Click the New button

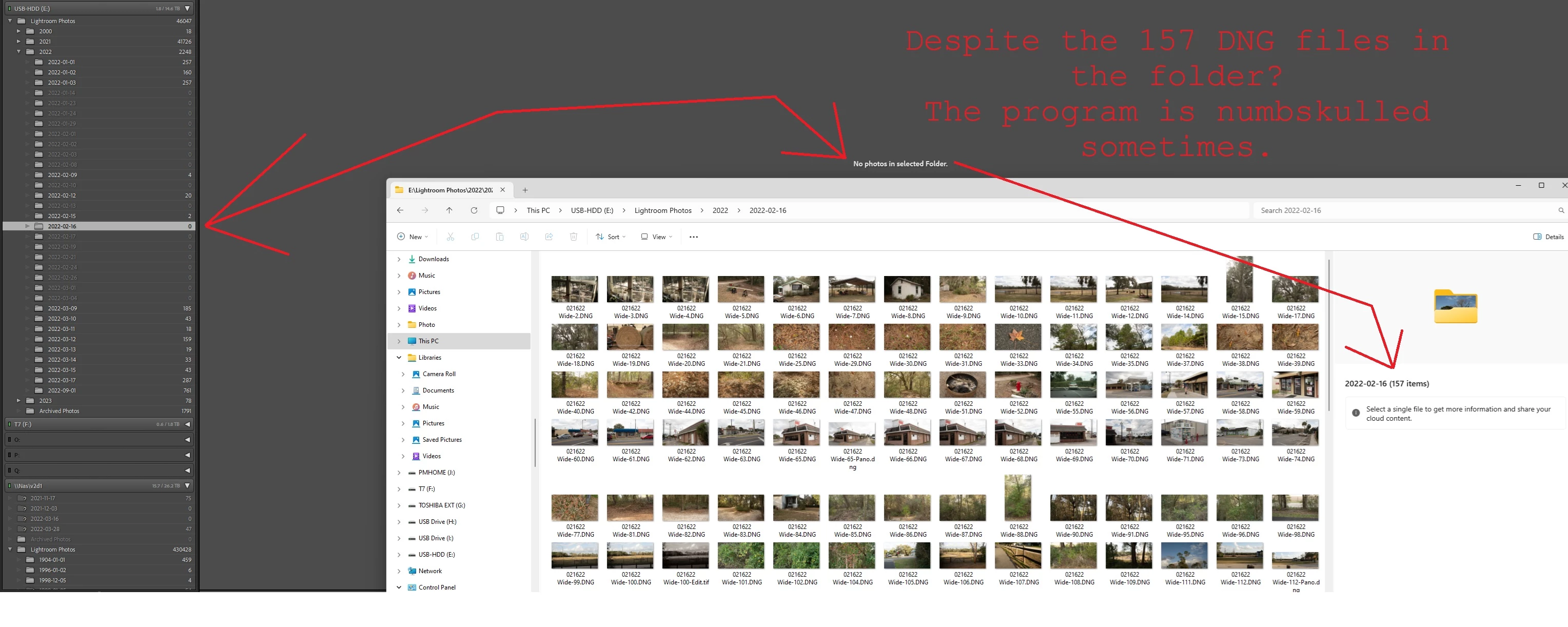[x=413, y=237]
